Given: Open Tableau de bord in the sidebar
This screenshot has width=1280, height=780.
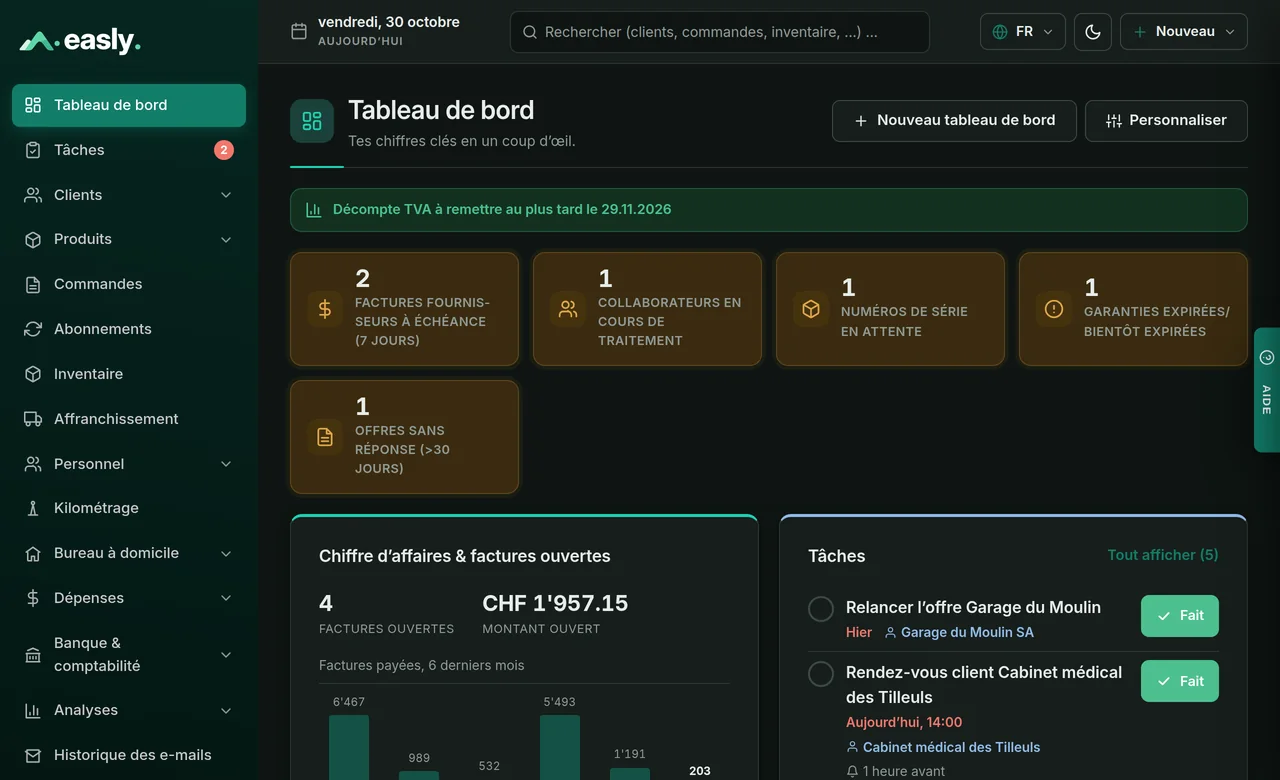Looking at the screenshot, I should 129,105.
